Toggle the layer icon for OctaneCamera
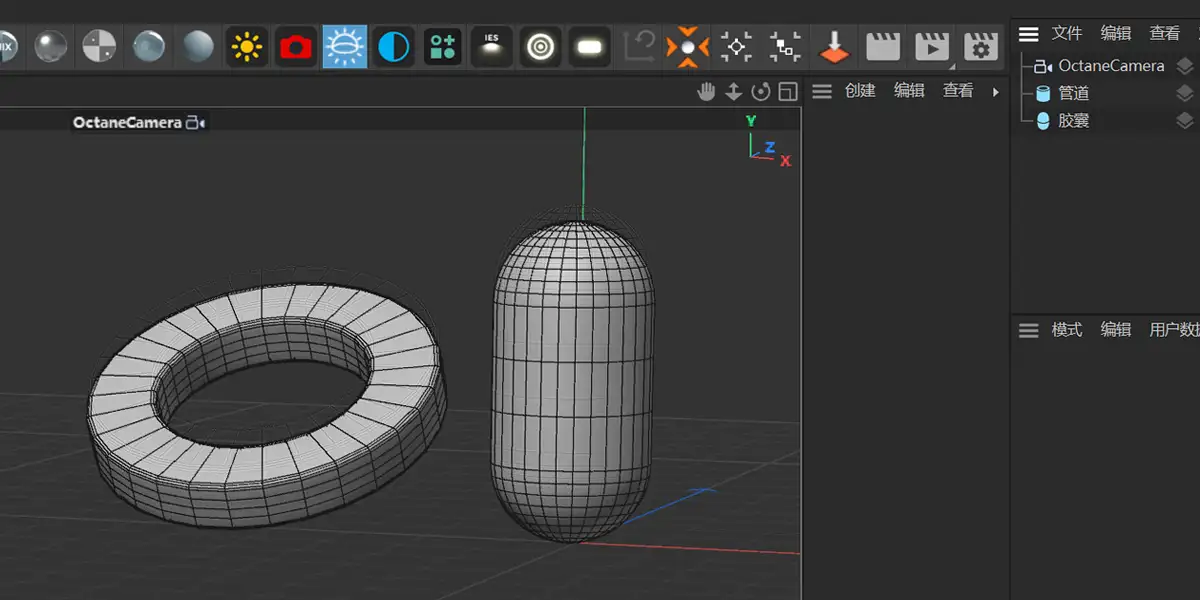 click(1184, 66)
